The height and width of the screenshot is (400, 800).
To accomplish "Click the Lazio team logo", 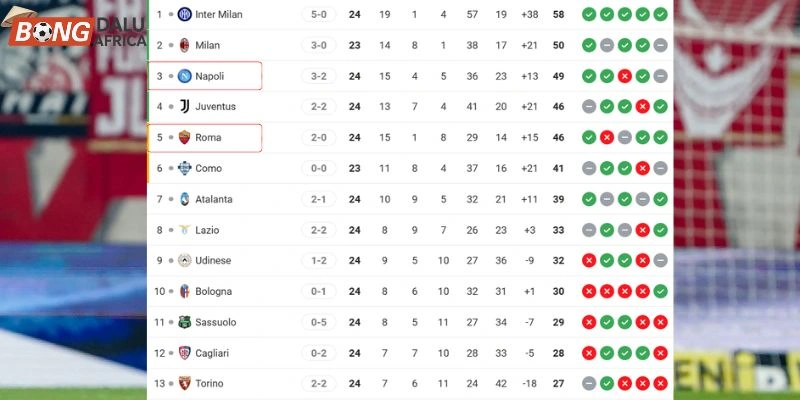I will [184, 230].
